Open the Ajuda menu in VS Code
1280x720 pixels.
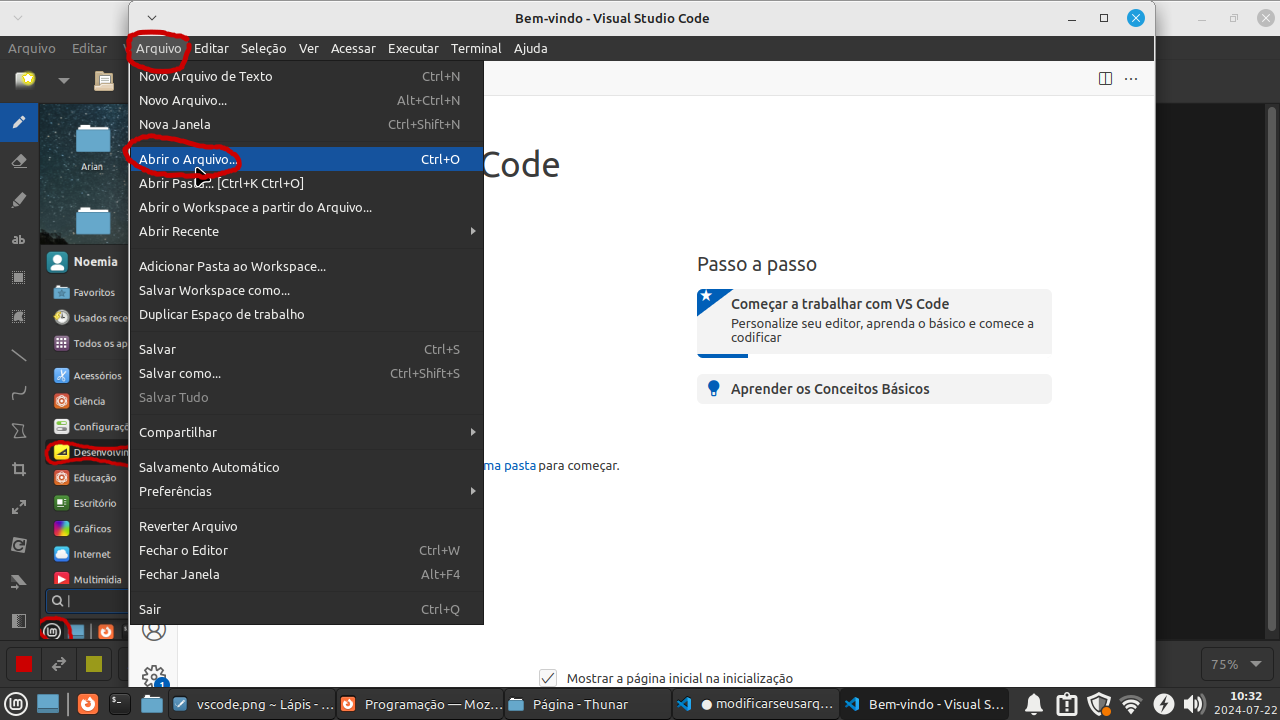tap(531, 48)
